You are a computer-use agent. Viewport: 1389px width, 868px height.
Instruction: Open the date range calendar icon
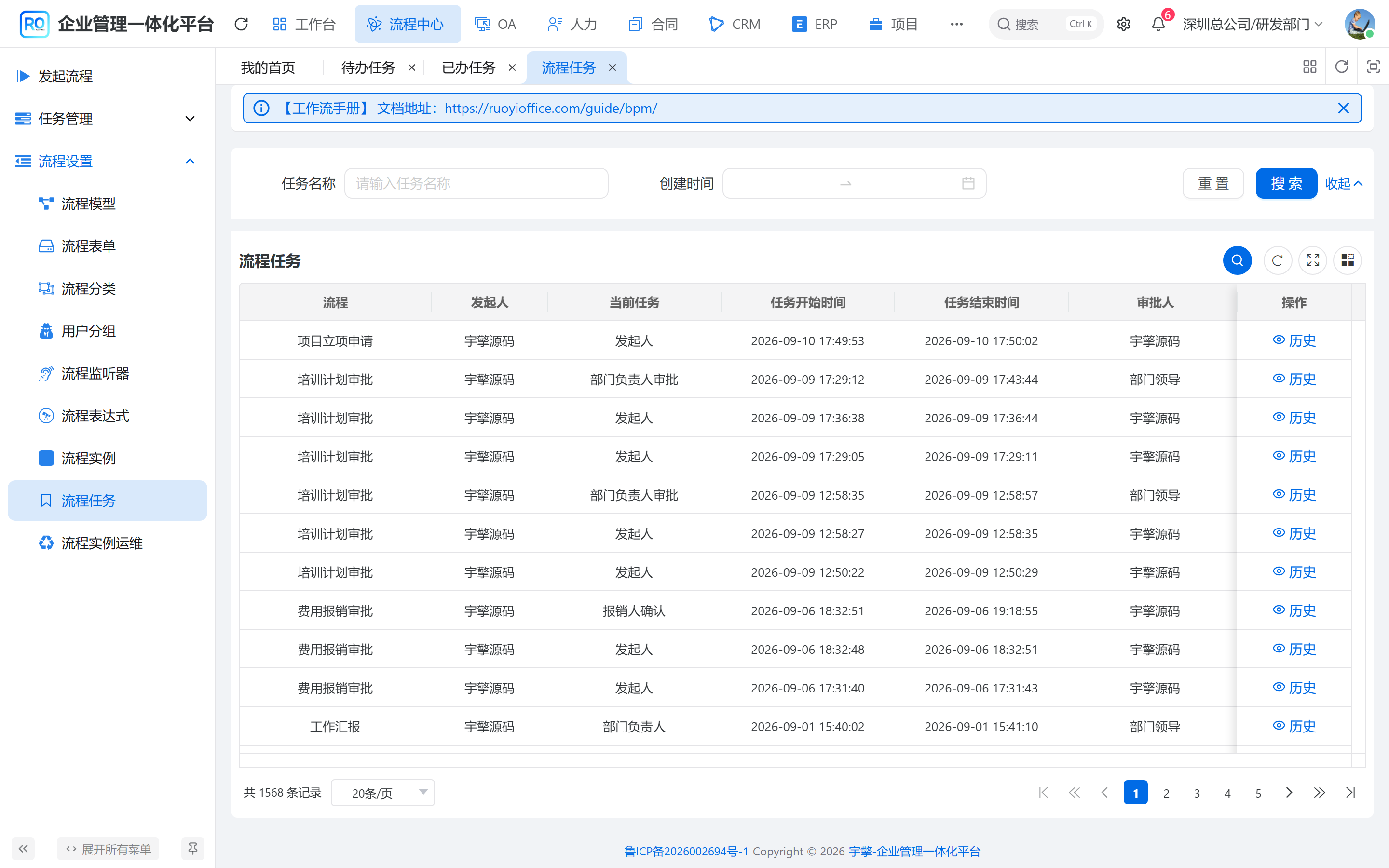coord(967,184)
